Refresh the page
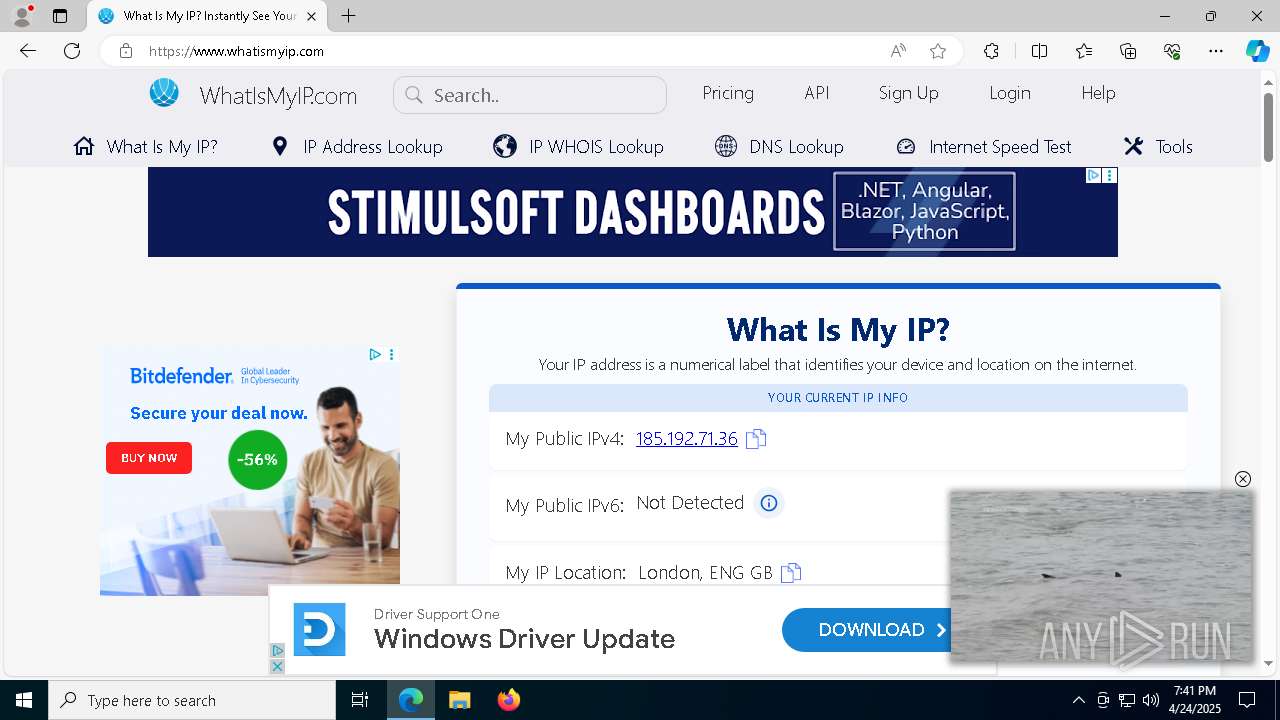This screenshot has width=1280, height=720. [72, 51]
